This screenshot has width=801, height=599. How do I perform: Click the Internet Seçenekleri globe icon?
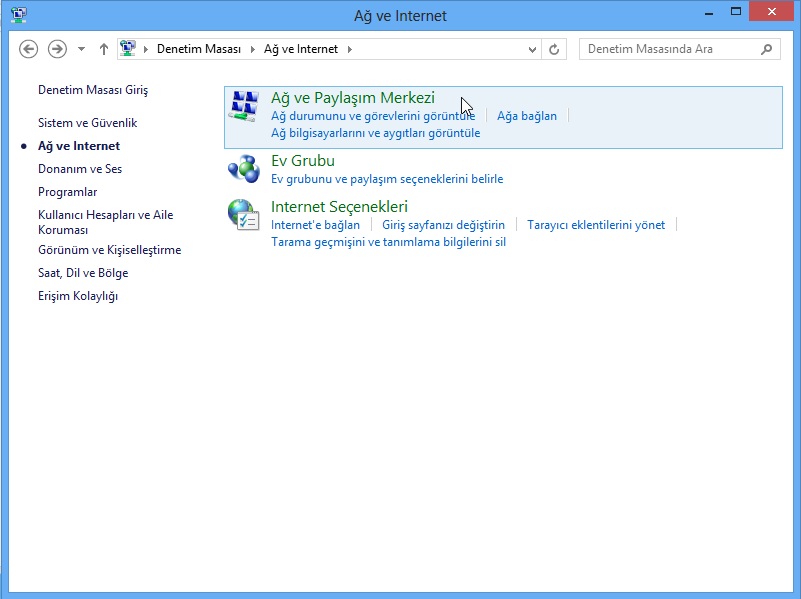244,214
